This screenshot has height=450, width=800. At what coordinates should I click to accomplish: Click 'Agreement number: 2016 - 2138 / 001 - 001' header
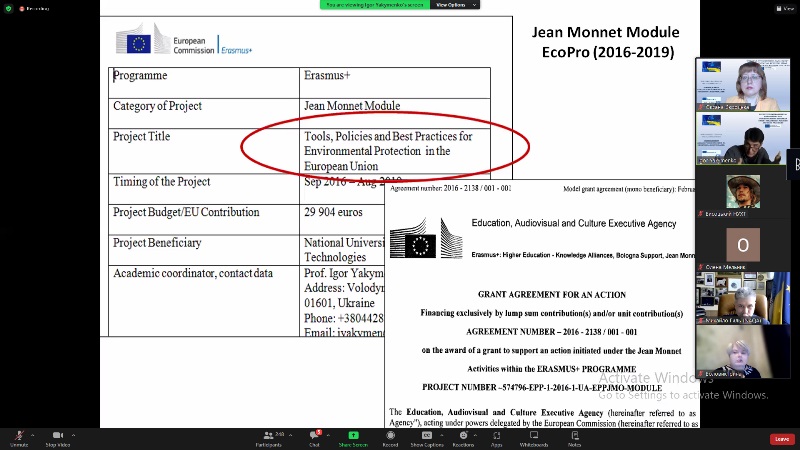coord(451,188)
